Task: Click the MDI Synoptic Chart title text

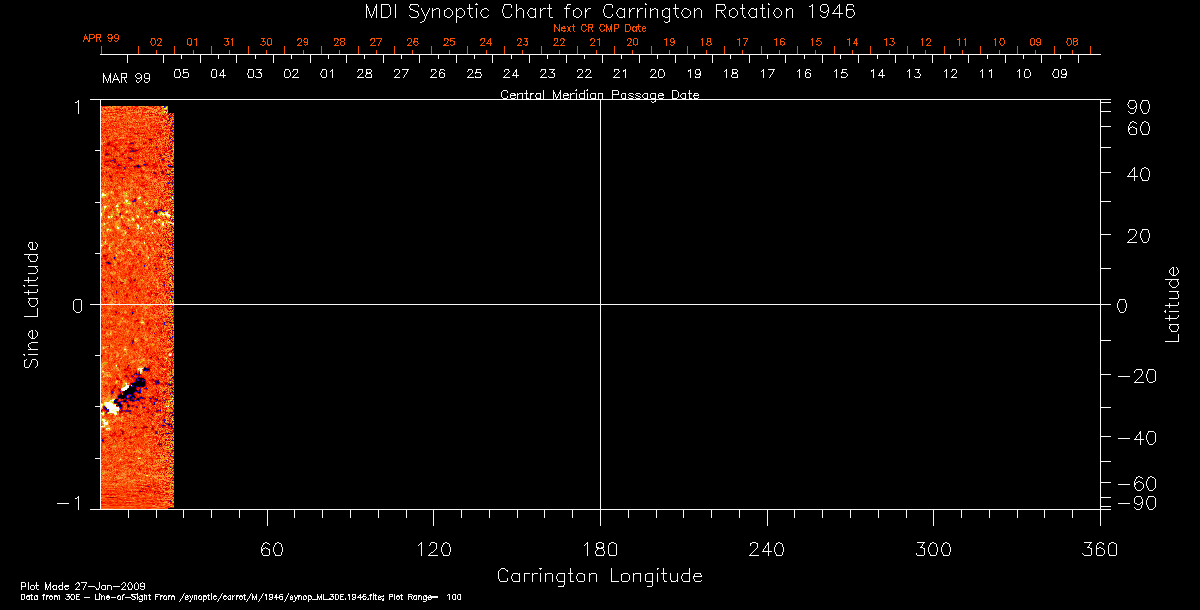Action: point(599,11)
